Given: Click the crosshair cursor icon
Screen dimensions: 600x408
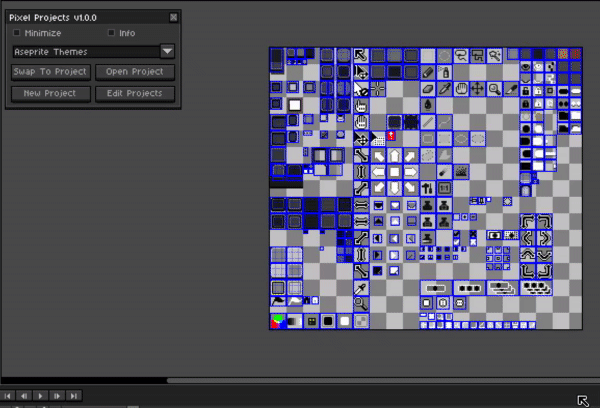Looking at the screenshot, I should tap(378, 89).
